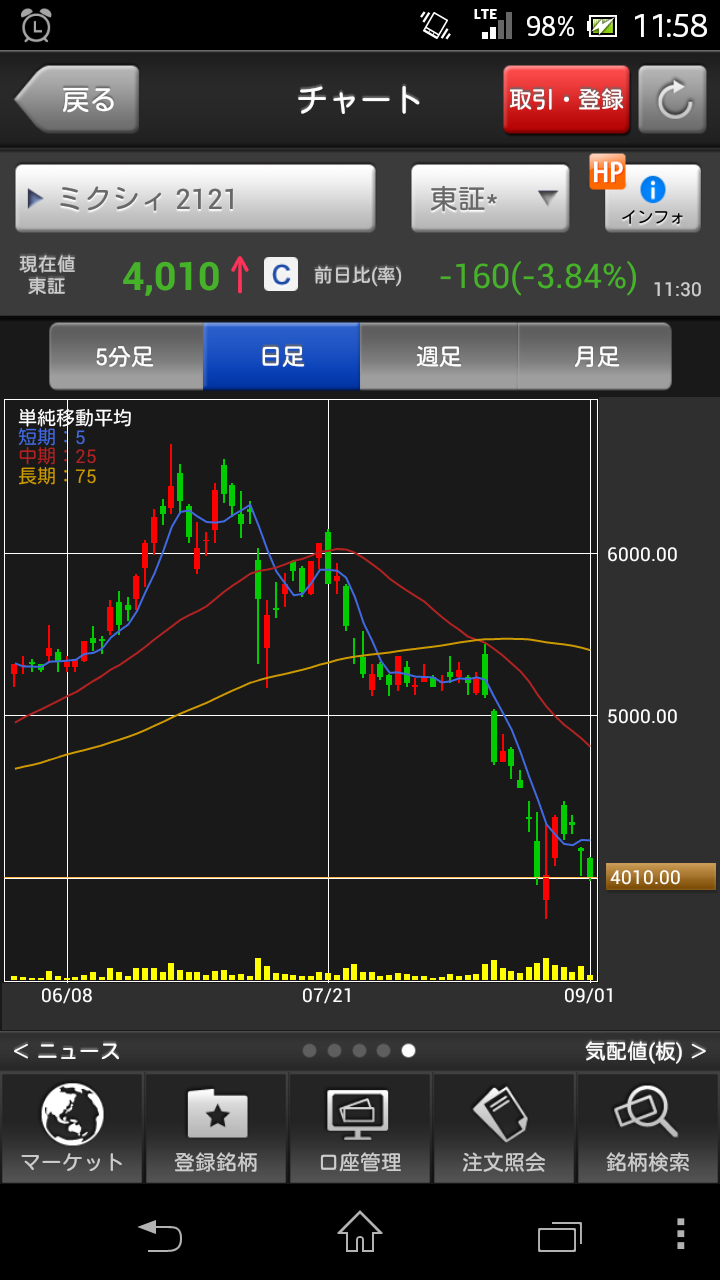This screenshot has height=1280, width=720.
Task: Switch to the 週足 weekly tab
Action: pyautogui.click(x=439, y=356)
